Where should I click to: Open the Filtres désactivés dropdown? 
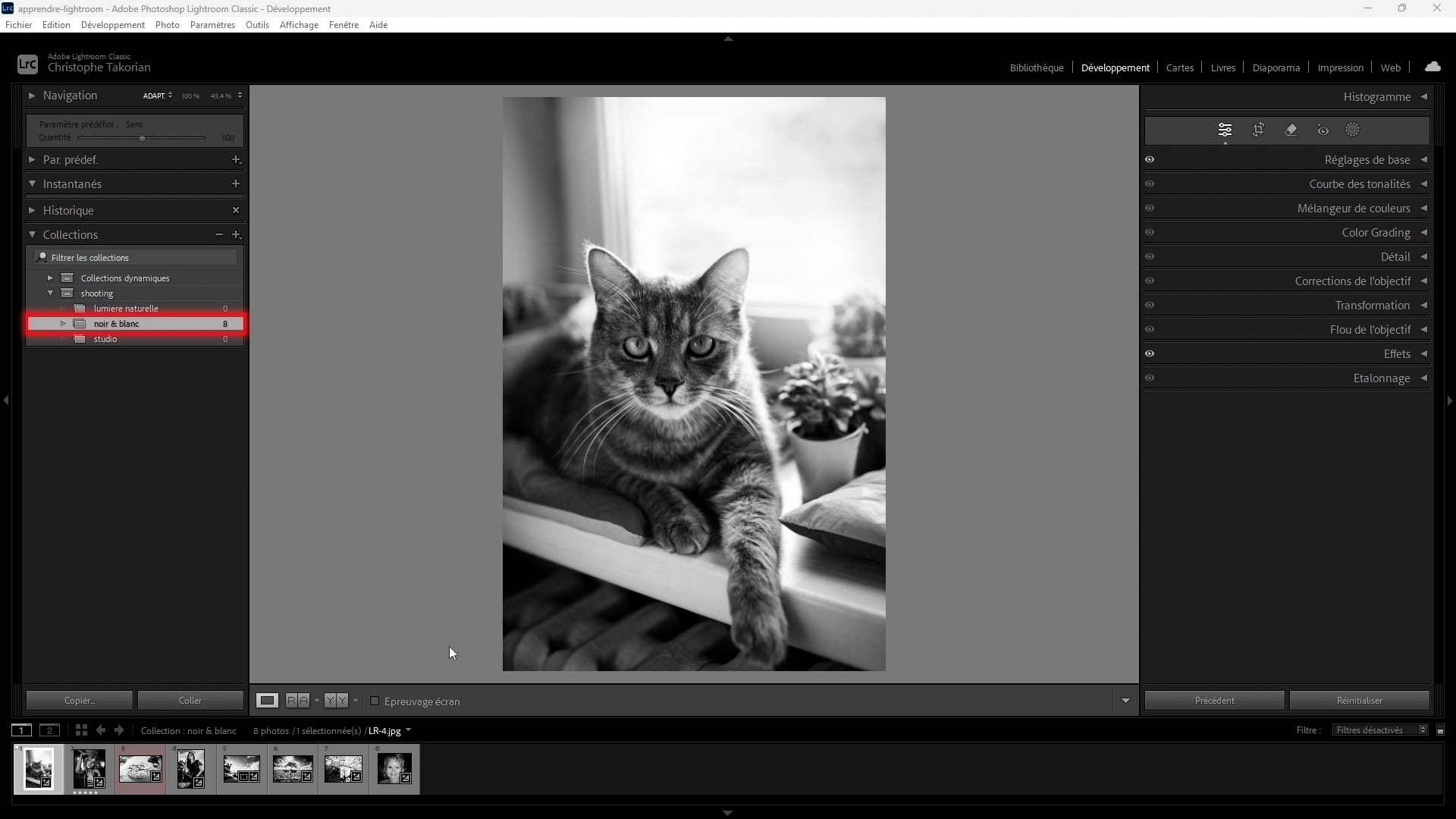[x=1379, y=730]
